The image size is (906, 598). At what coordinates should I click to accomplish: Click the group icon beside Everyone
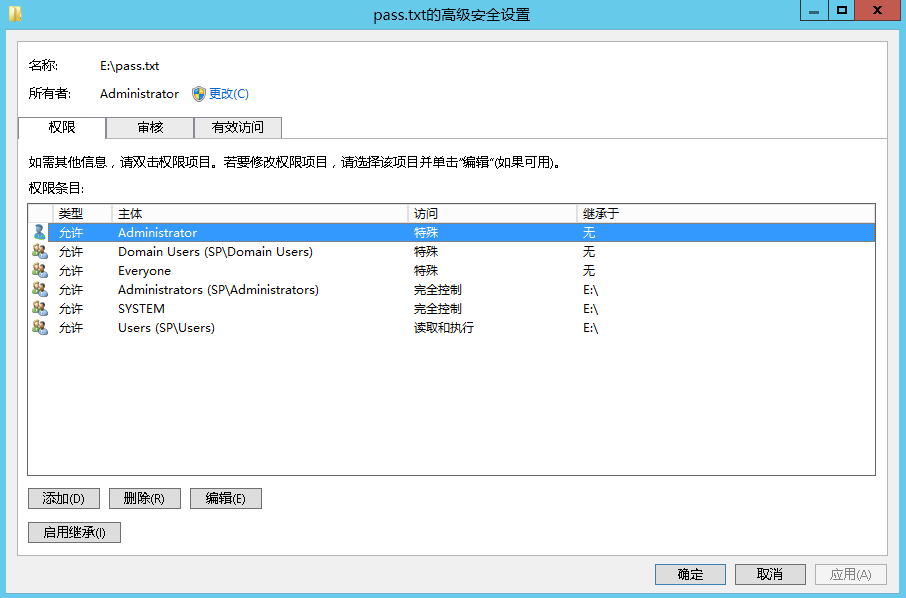pos(38,270)
